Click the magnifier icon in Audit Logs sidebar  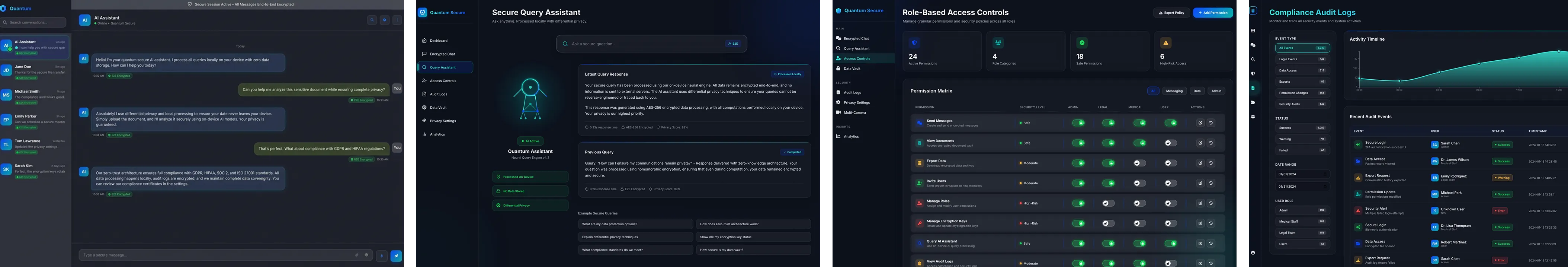[1253, 60]
